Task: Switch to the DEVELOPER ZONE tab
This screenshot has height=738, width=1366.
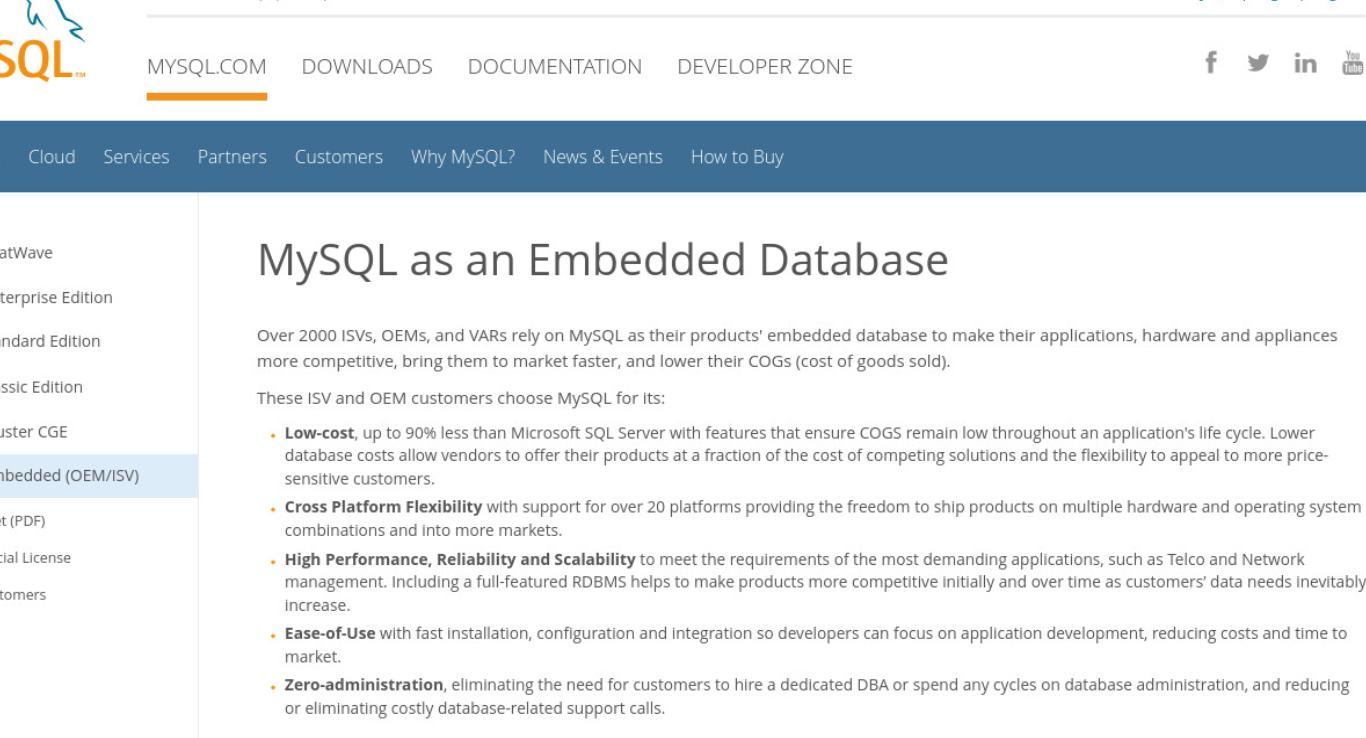Action: (x=765, y=67)
